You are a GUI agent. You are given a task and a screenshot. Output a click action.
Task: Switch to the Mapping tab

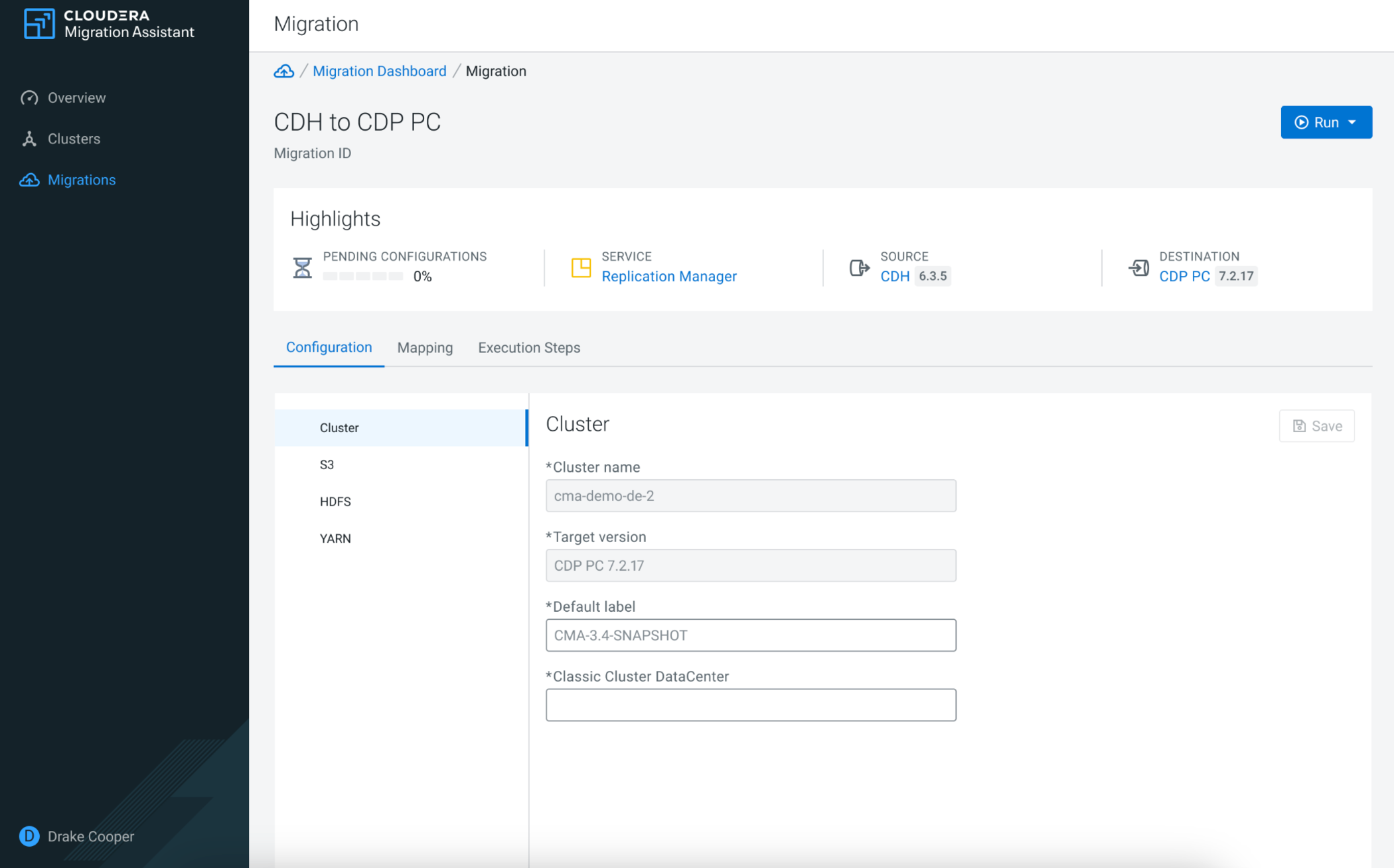tap(425, 348)
